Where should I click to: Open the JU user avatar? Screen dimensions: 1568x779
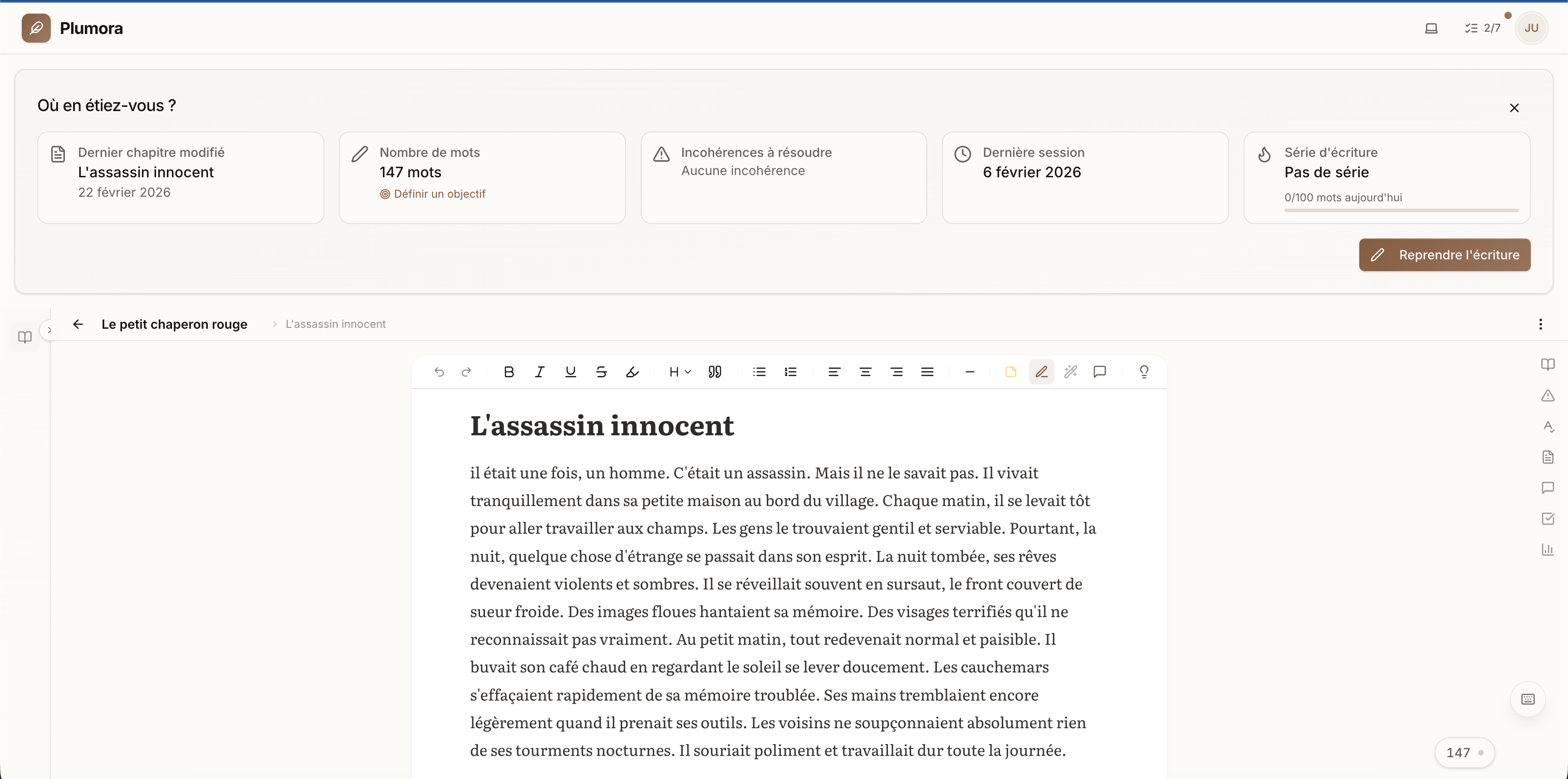(1531, 28)
